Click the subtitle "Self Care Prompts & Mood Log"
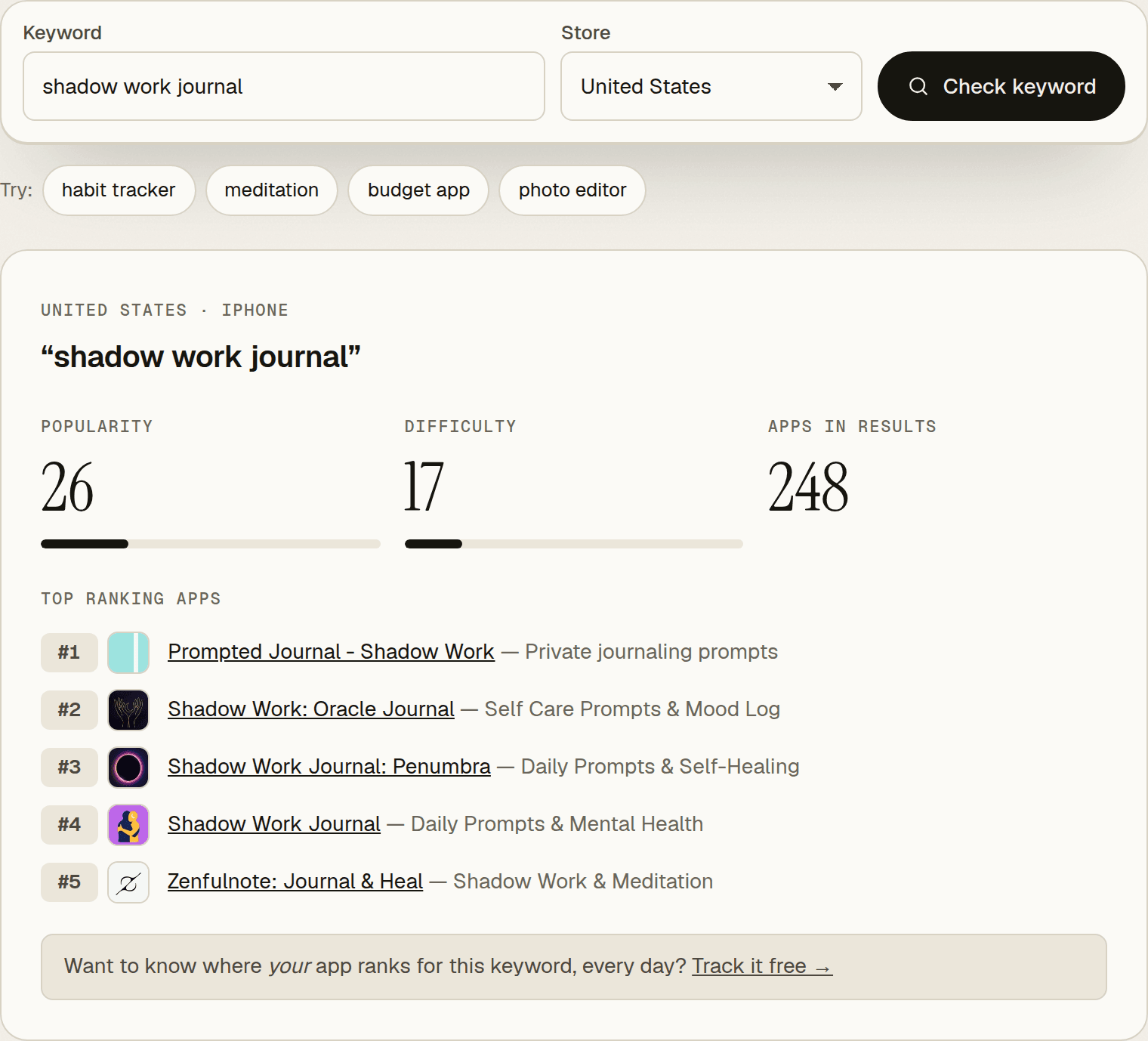Viewport: 1148px width, 1041px height. (x=632, y=709)
